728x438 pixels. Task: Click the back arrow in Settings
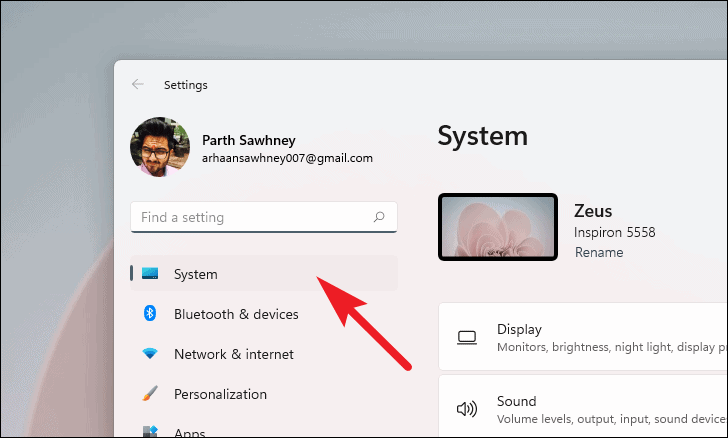click(137, 84)
